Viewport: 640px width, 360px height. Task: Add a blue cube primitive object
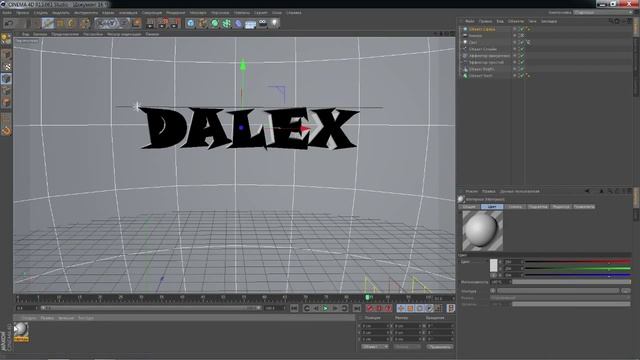[191, 23]
